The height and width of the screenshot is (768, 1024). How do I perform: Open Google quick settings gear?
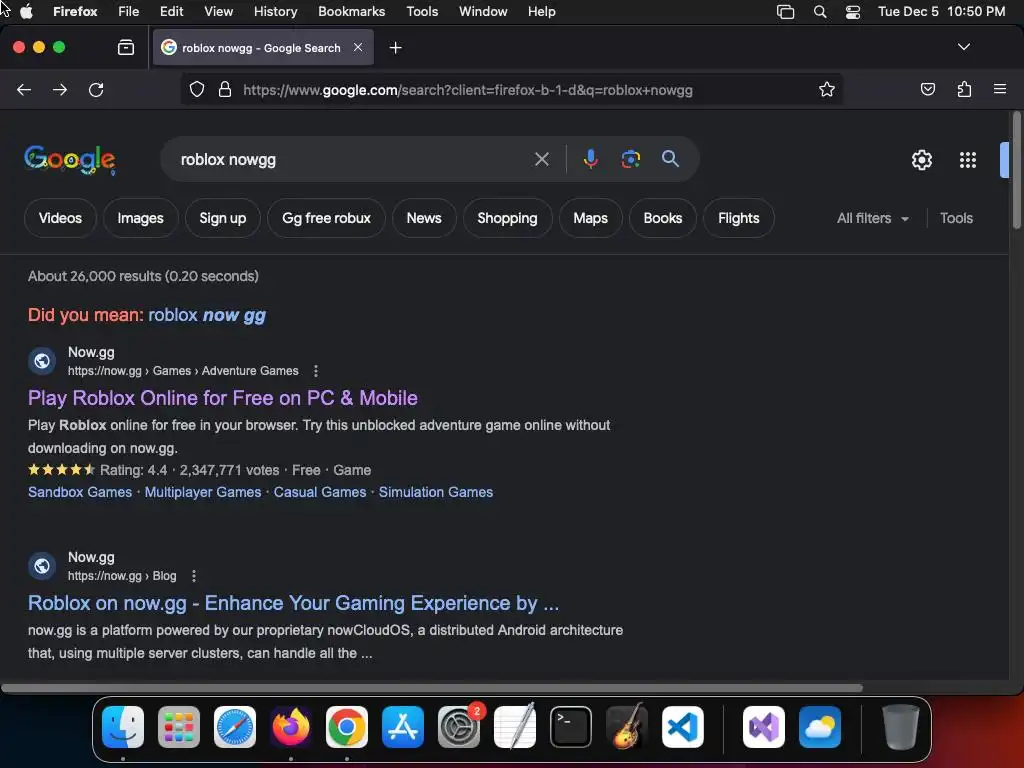[x=921, y=160]
